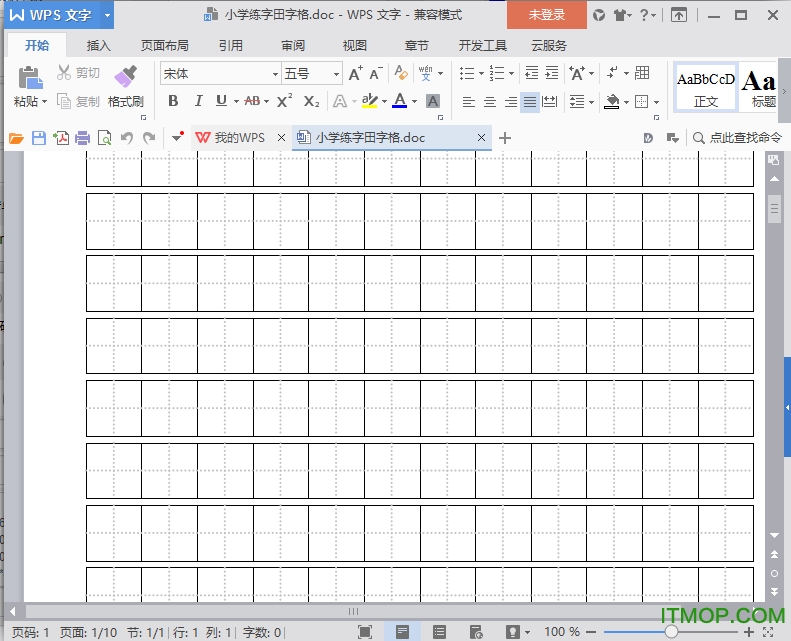Open the 页面布局 ribbon tab
This screenshot has width=791, height=641.
(x=164, y=46)
